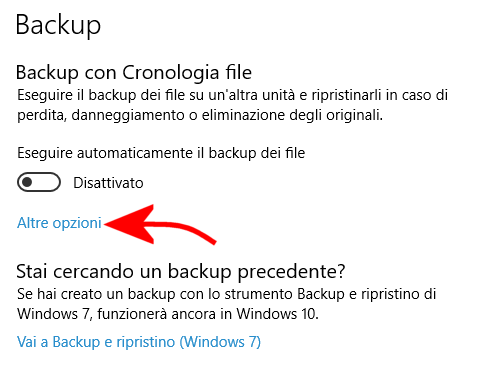Click the (Windows 7) part of bottom link
Image resolution: width=504 pixels, height=368 pixels.
(220, 342)
